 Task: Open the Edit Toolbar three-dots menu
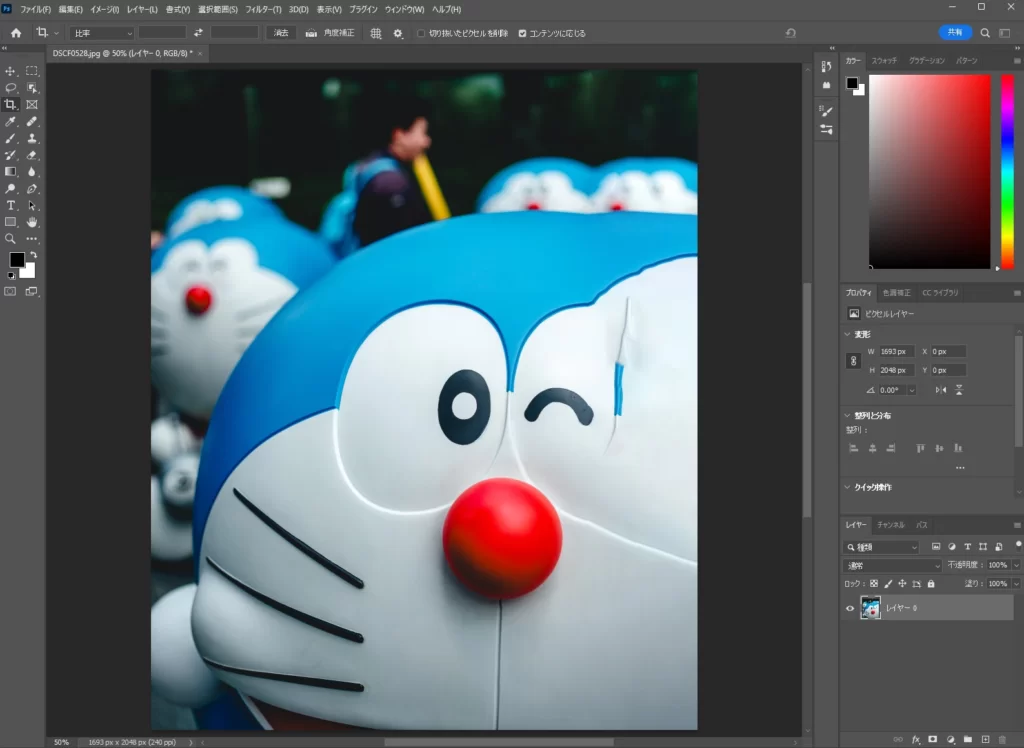31,239
